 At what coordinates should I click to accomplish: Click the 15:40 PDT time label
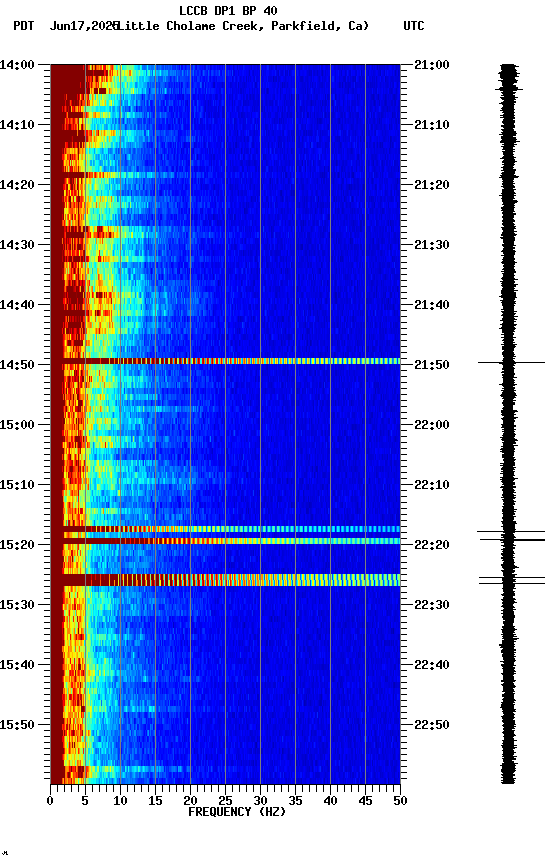point(17,665)
